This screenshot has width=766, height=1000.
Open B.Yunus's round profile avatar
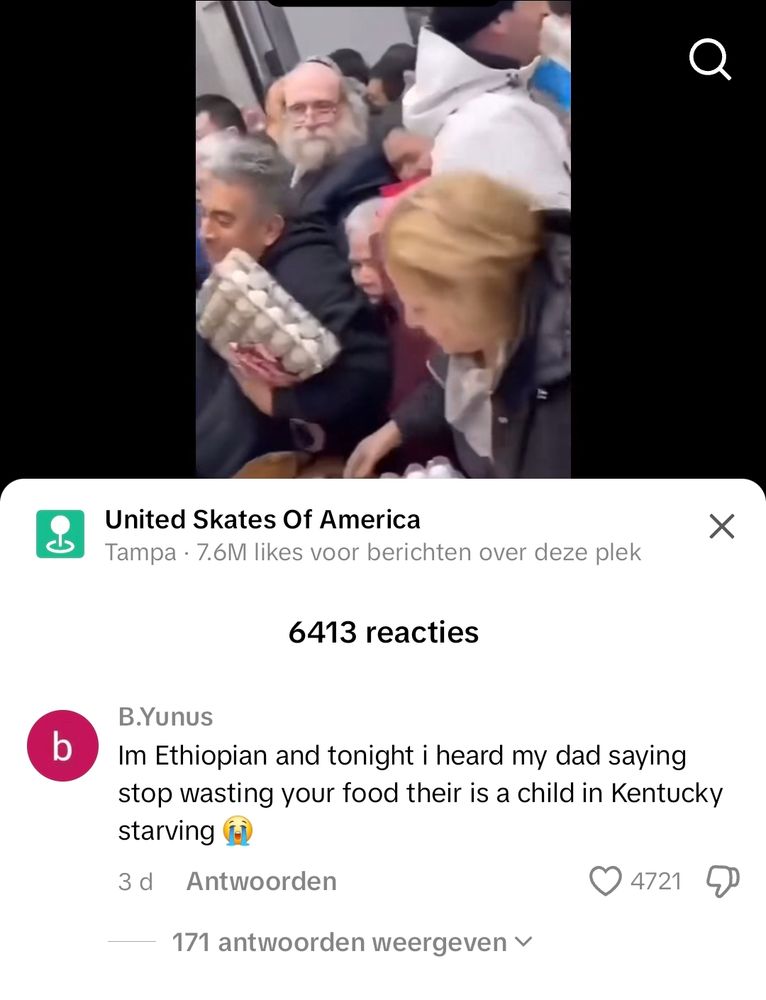62,746
